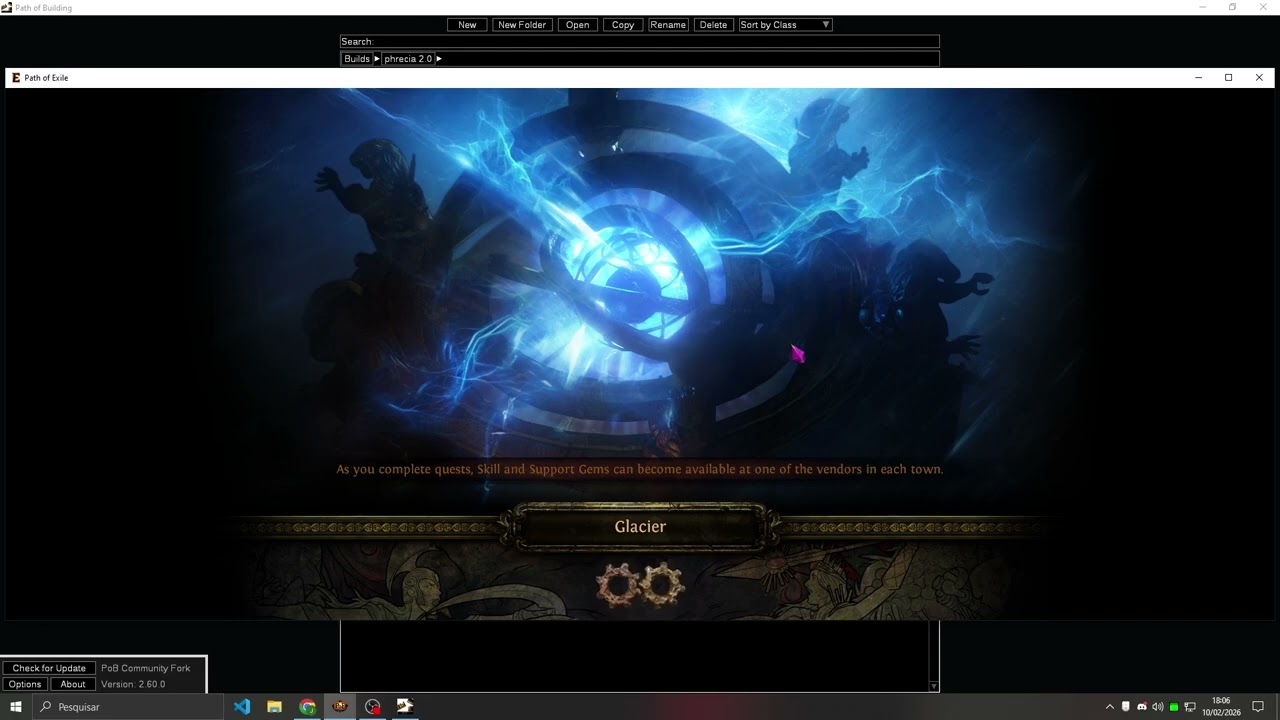Open the Windows Start menu

16,707
